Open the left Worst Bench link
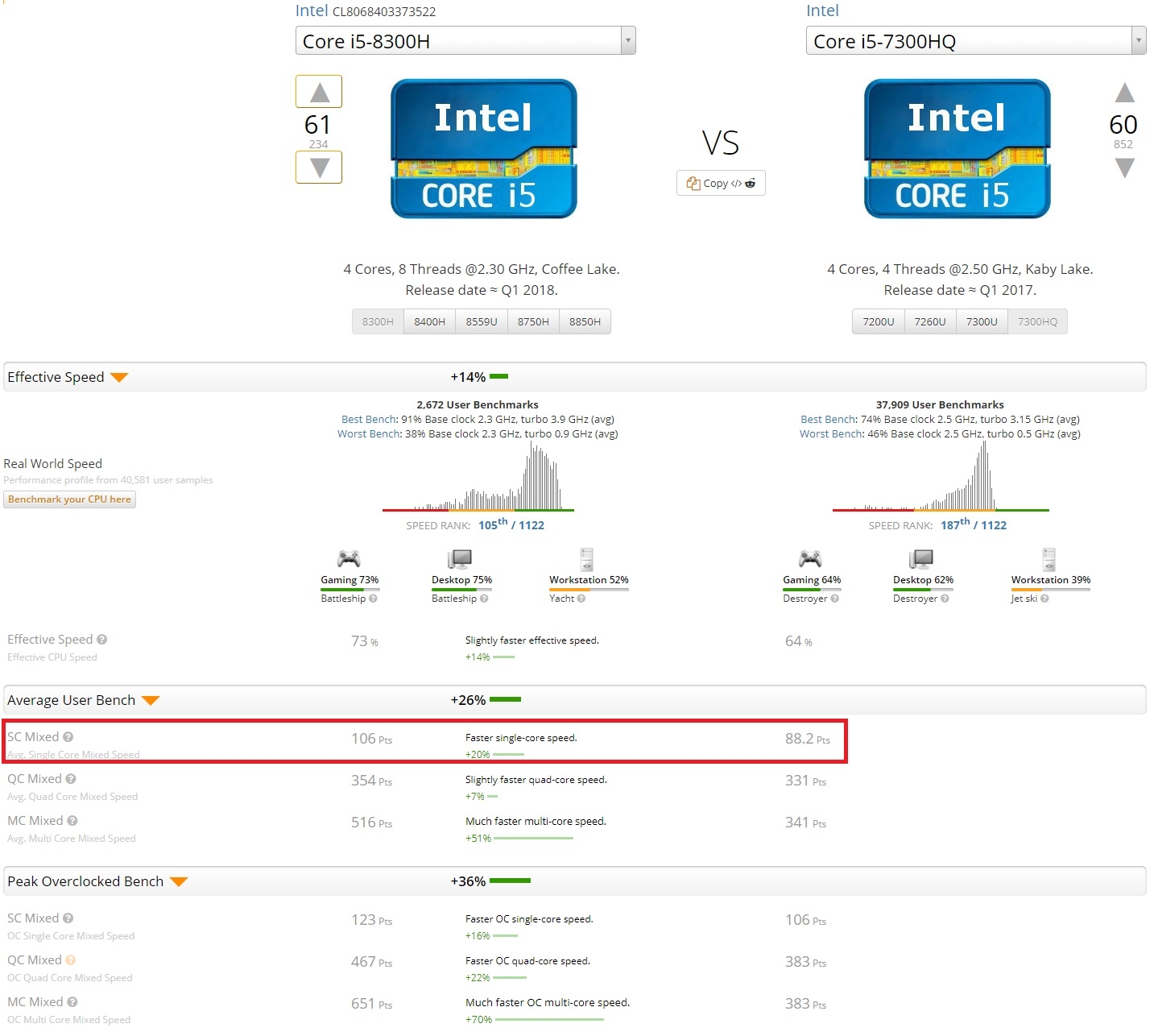The width and height of the screenshot is (1154, 1036). (x=369, y=433)
